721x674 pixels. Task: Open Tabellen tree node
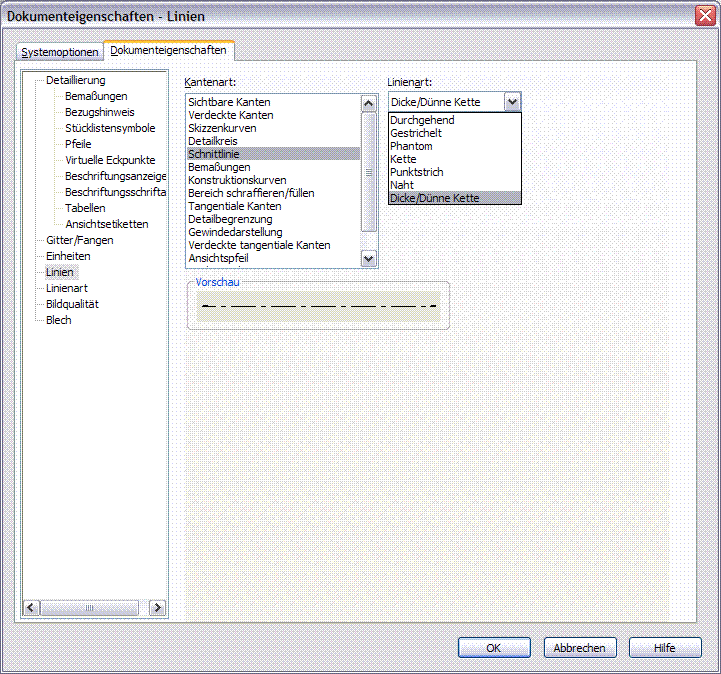pos(85,208)
